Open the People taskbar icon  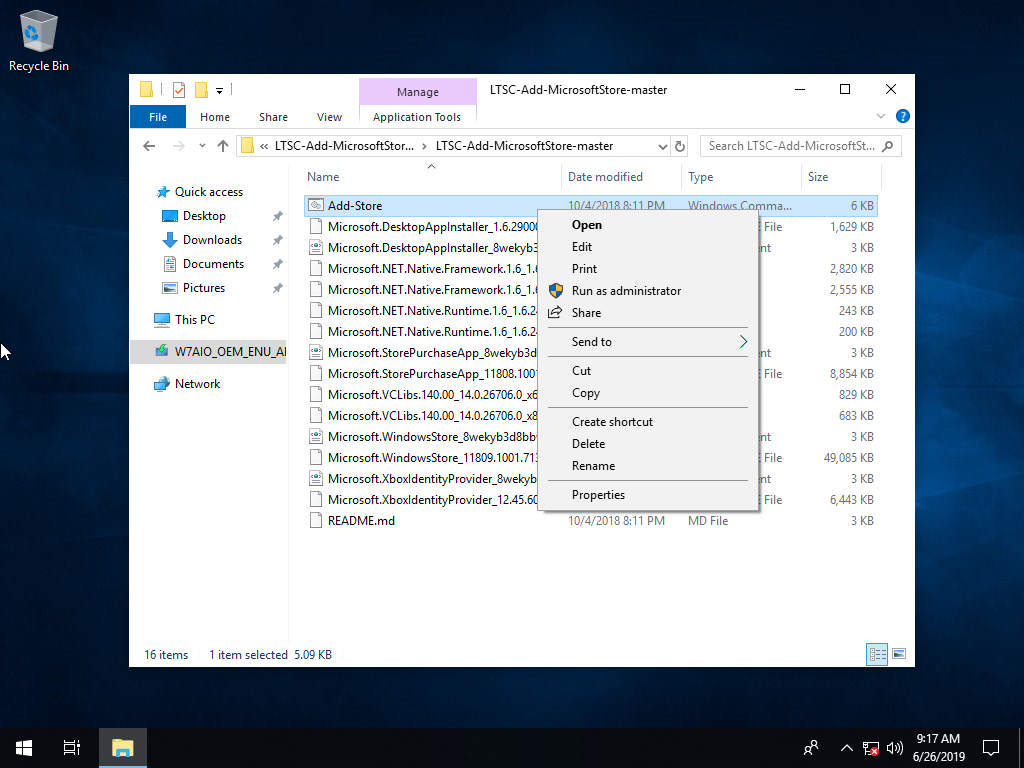click(811, 748)
